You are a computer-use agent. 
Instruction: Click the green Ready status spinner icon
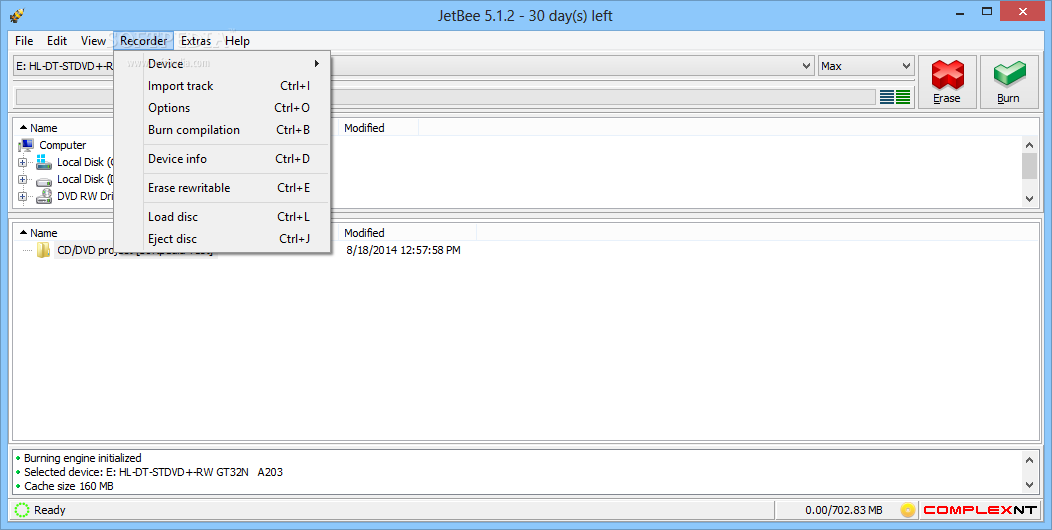(22, 510)
